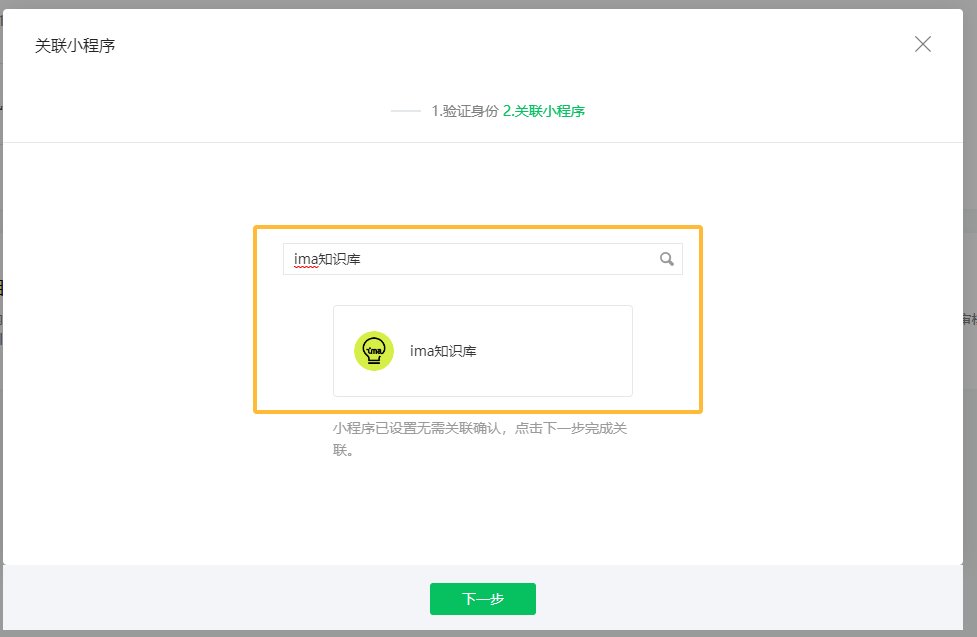
Task: Click the 关联小程序 dialog title
Action: click(75, 46)
